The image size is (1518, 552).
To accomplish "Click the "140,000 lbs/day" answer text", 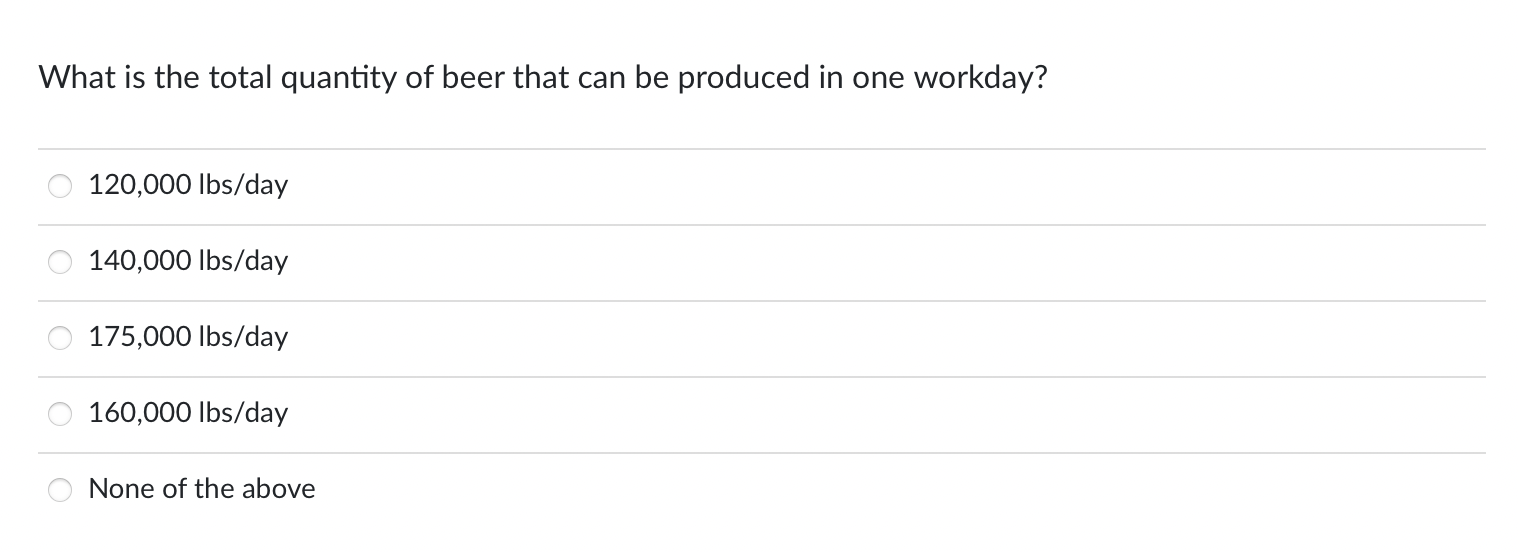I will click(188, 262).
